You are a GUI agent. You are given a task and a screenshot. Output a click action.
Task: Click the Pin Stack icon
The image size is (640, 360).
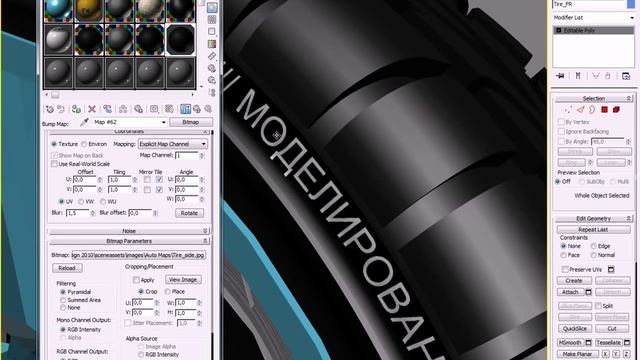560,76
